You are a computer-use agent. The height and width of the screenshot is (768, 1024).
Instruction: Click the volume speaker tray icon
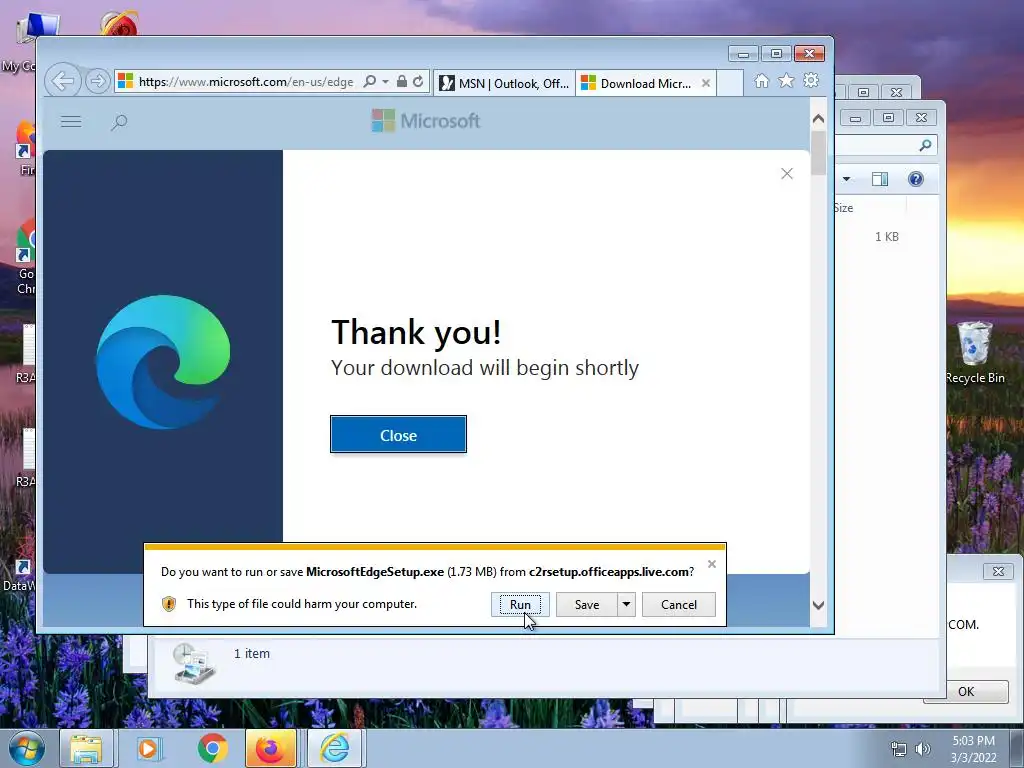pos(922,749)
